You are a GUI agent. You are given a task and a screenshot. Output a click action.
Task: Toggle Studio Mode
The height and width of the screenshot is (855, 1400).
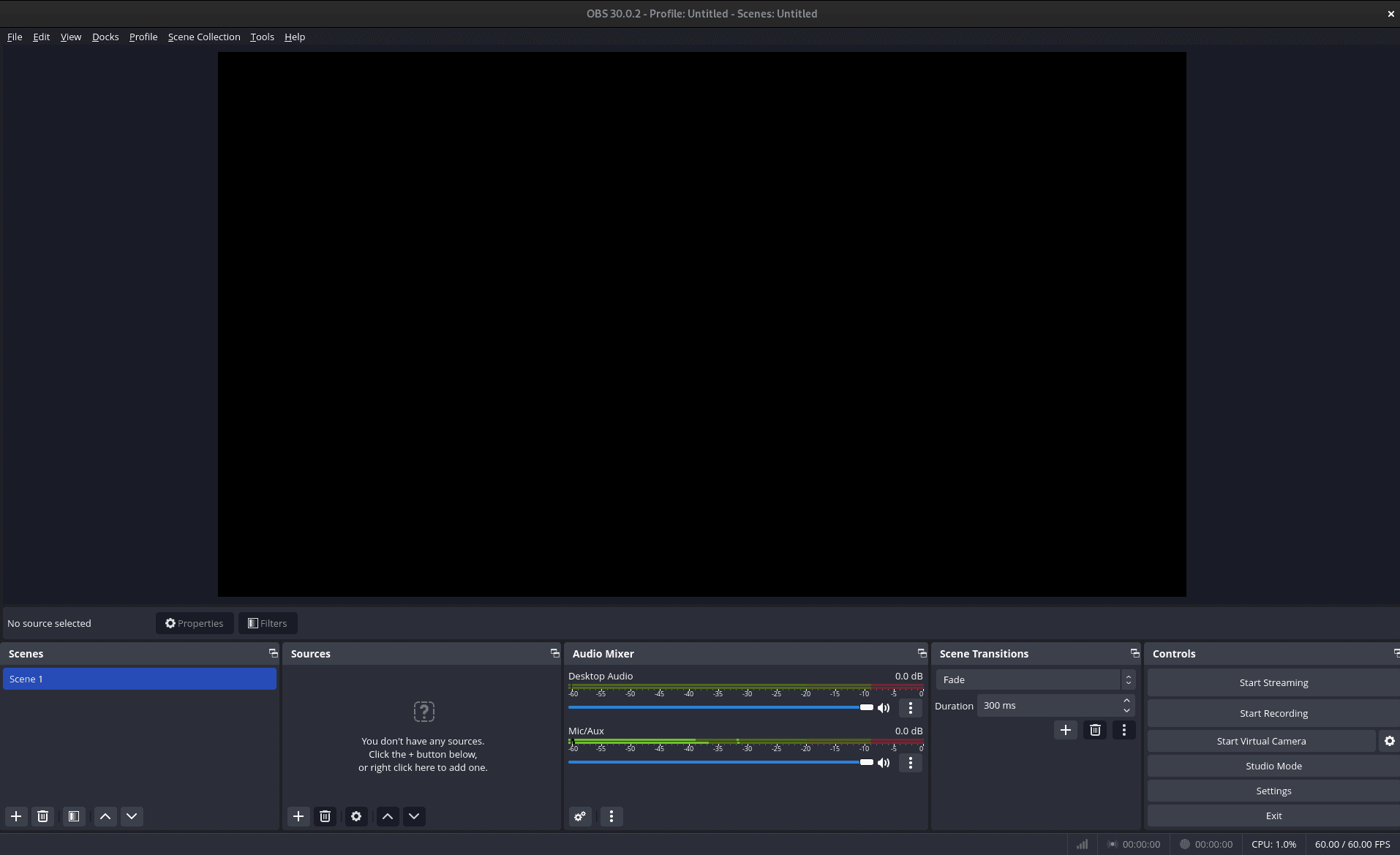pos(1273,766)
